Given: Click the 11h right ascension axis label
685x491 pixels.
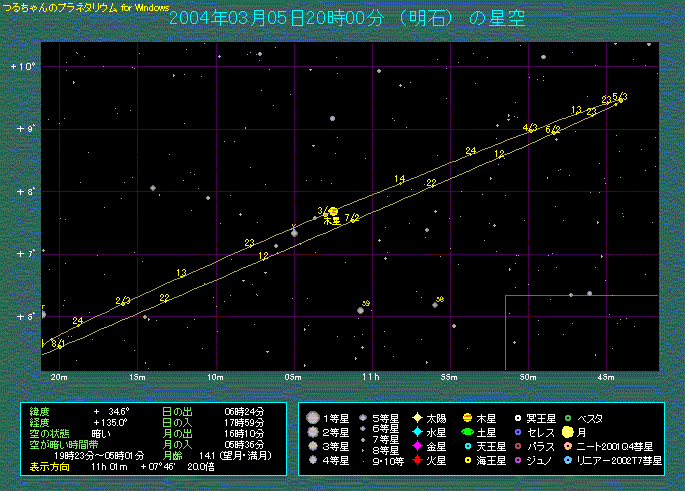Looking at the screenshot, I should coord(370,376).
